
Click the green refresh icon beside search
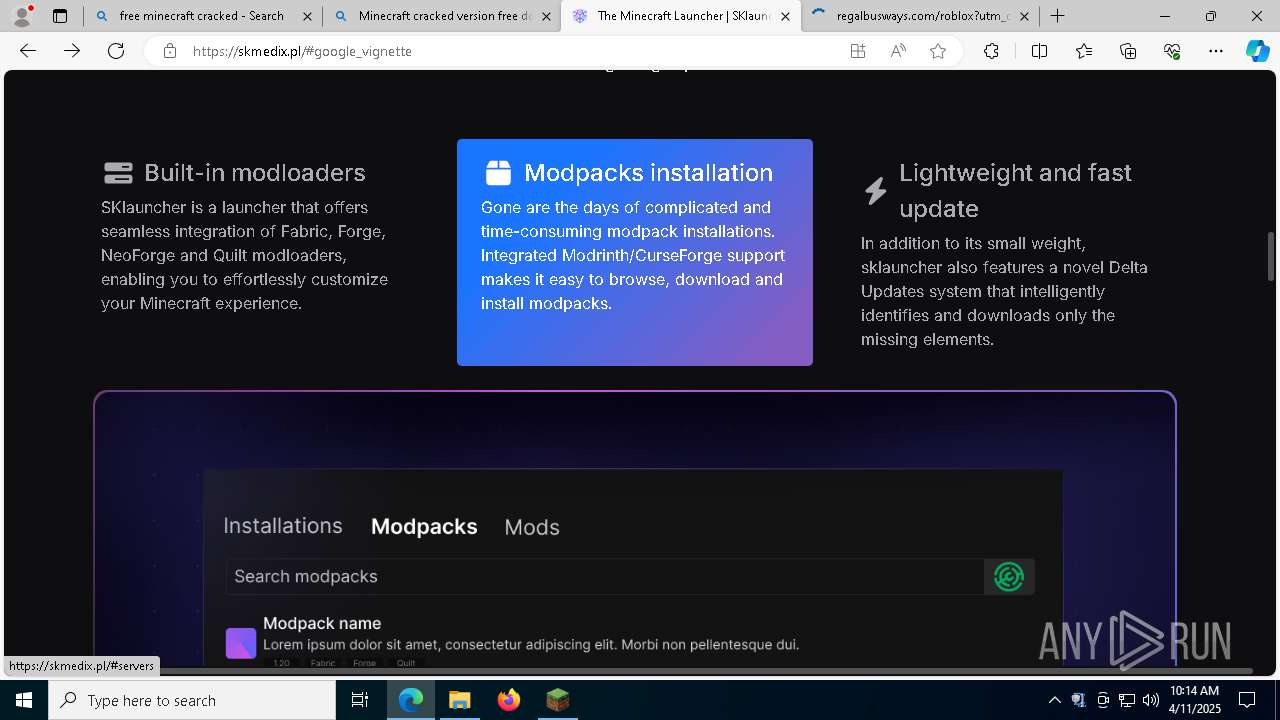[x=1009, y=577]
